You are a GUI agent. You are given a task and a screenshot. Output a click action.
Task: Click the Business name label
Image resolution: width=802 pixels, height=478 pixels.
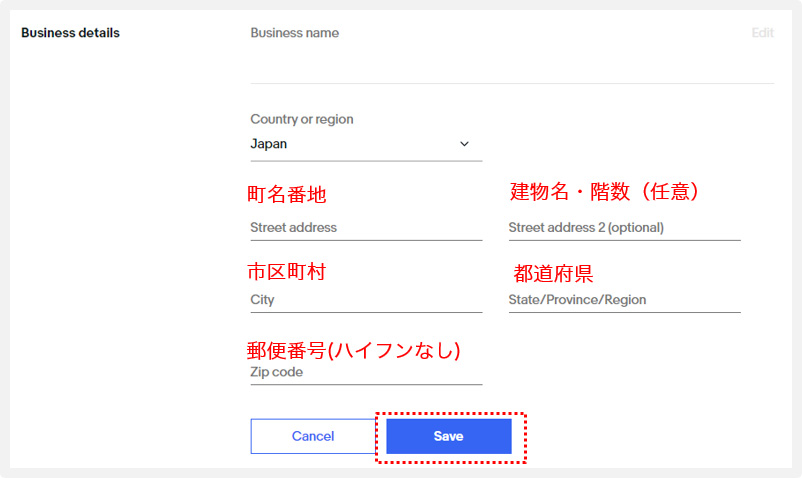tap(295, 33)
